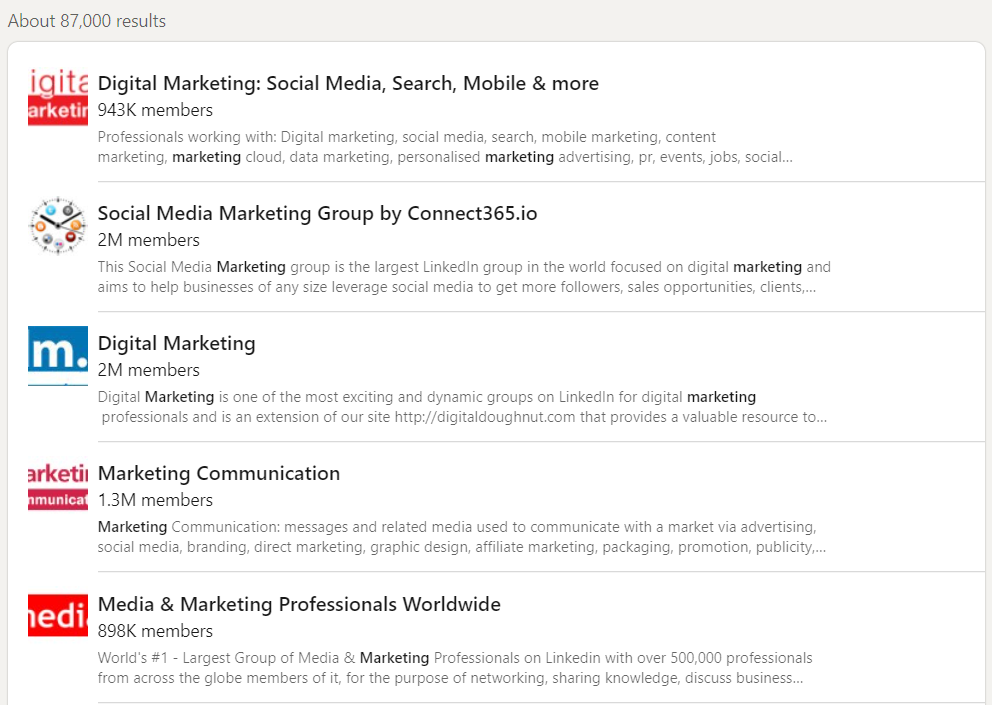This screenshot has width=992, height=705.
Task: Click the blue 'm.' Digital Marketing logo
Action: pos(58,356)
